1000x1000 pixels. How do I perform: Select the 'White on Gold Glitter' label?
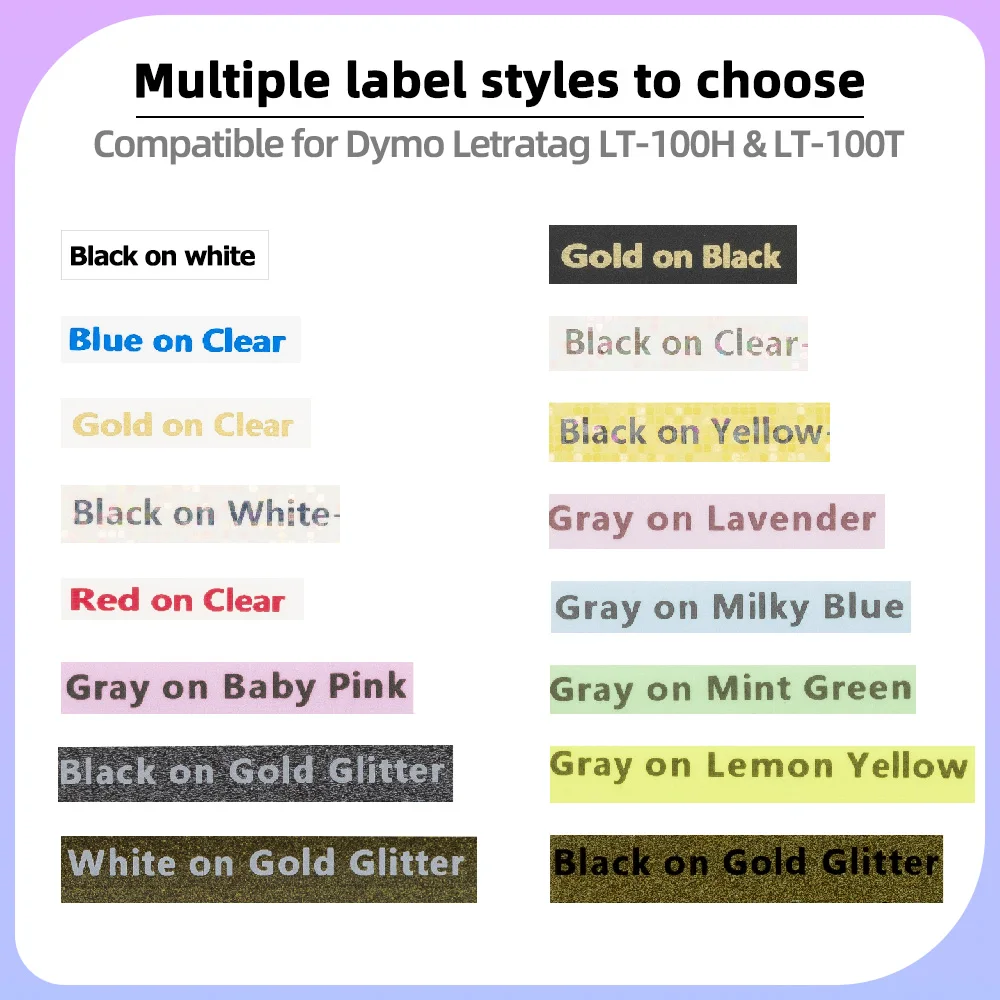tap(268, 863)
